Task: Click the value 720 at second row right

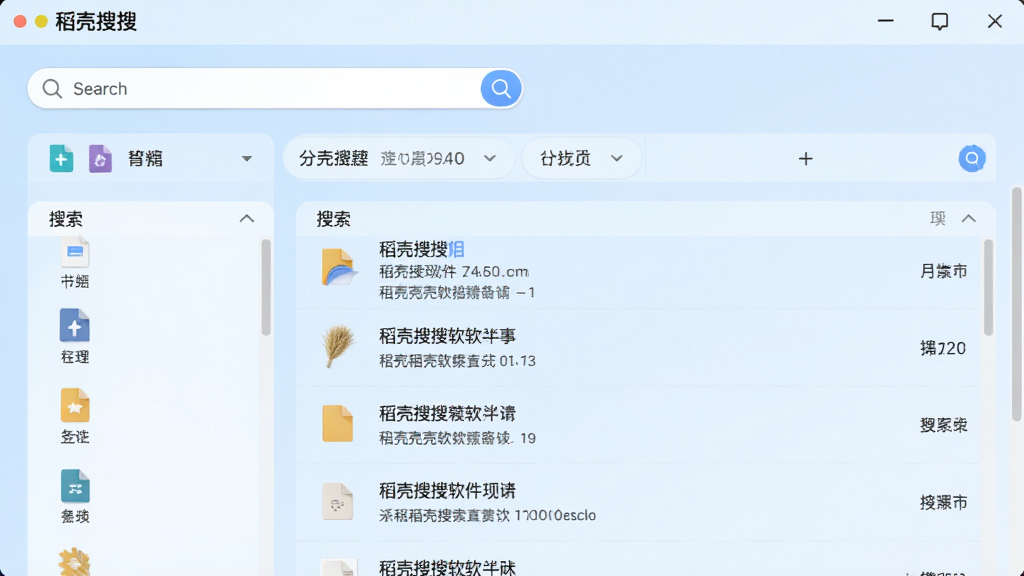Action: click(x=943, y=348)
